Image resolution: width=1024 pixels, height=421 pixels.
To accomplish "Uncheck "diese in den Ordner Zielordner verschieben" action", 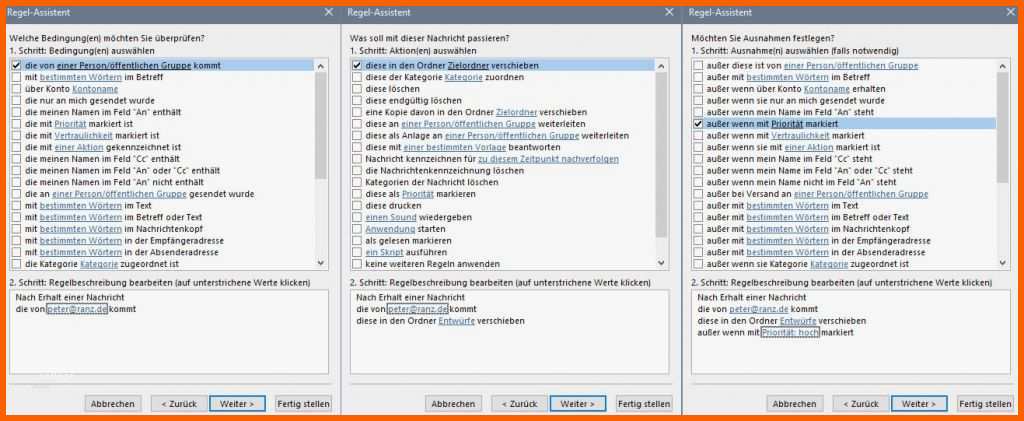I will point(357,65).
